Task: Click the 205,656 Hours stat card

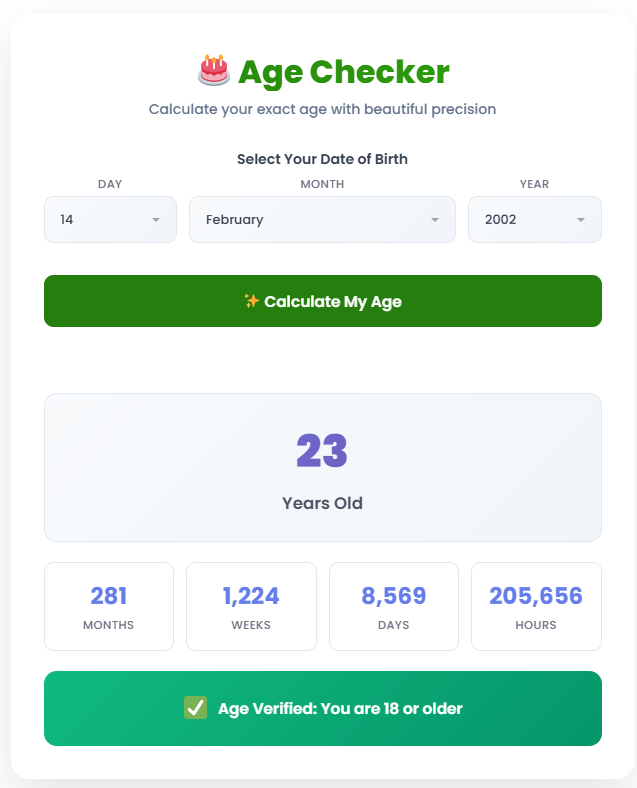Action: click(537, 607)
